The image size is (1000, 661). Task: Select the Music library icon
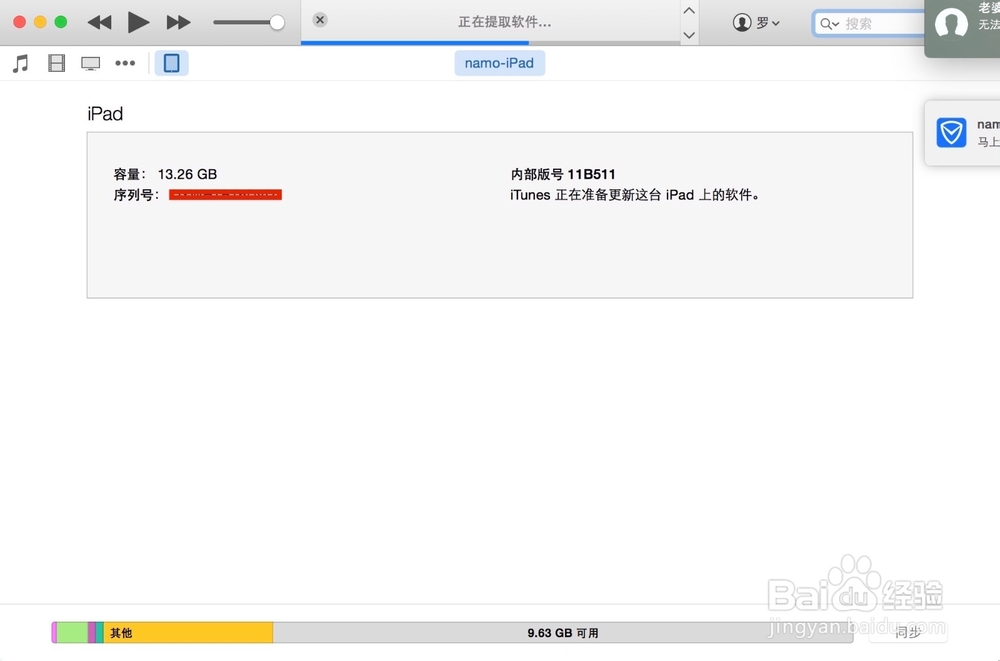(19, 62)
